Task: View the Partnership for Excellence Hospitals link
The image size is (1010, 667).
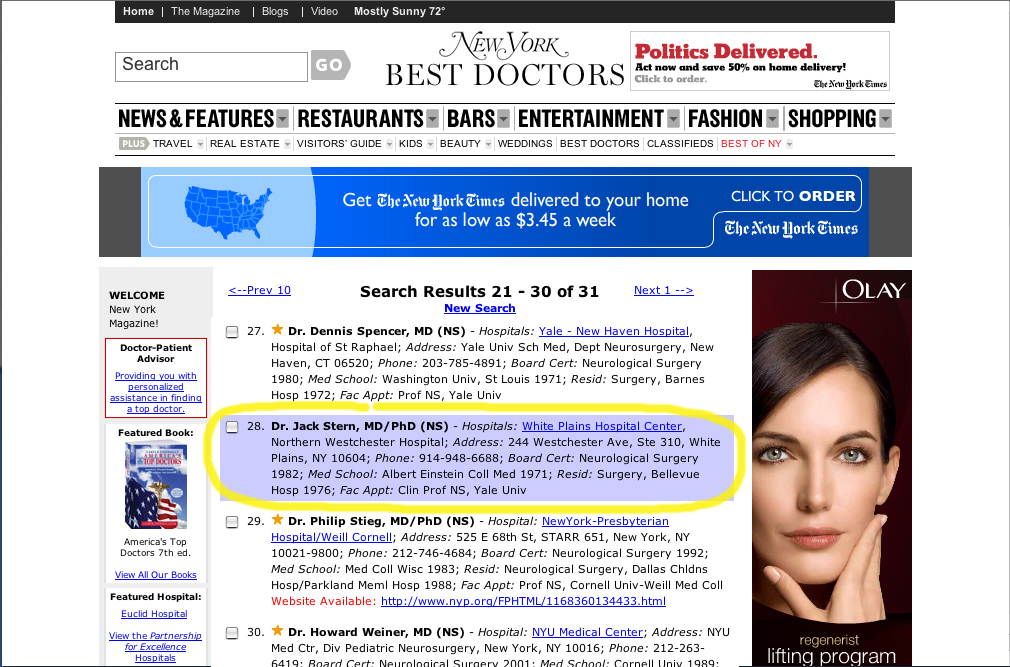Action: (155, 647)
